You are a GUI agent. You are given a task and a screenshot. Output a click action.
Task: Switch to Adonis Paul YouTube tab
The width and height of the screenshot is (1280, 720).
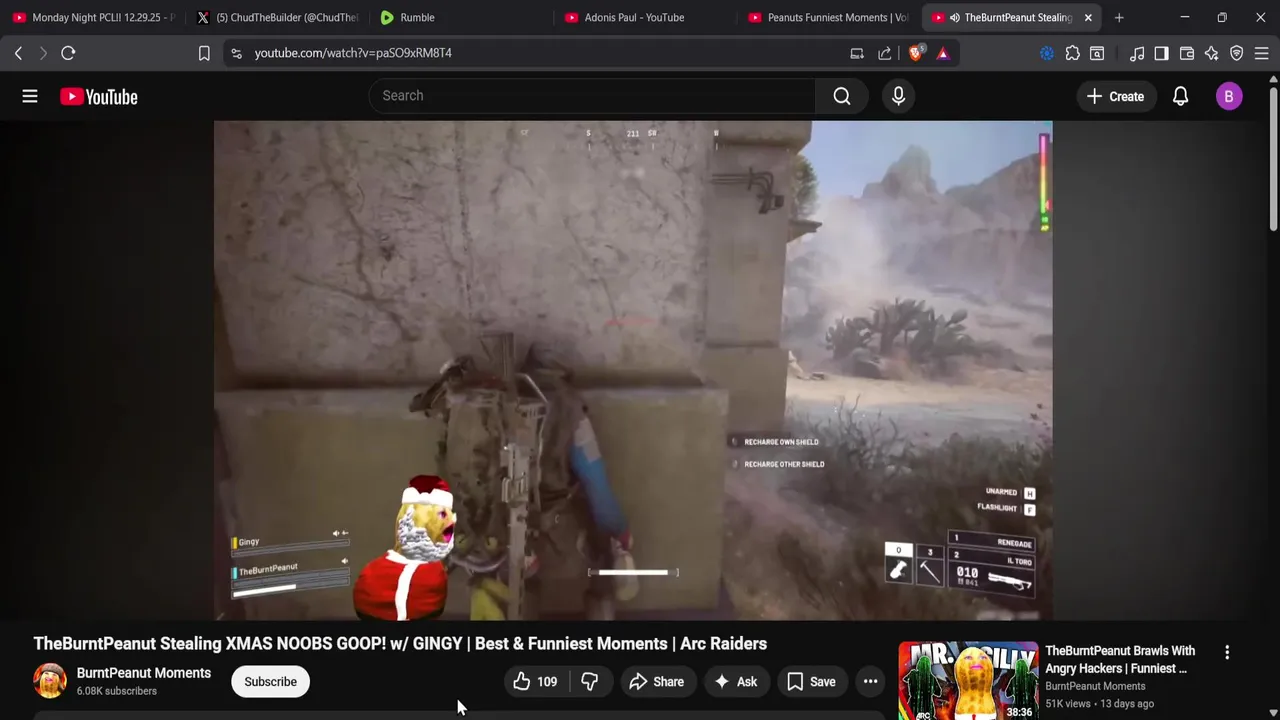click(x=645, y=17)
